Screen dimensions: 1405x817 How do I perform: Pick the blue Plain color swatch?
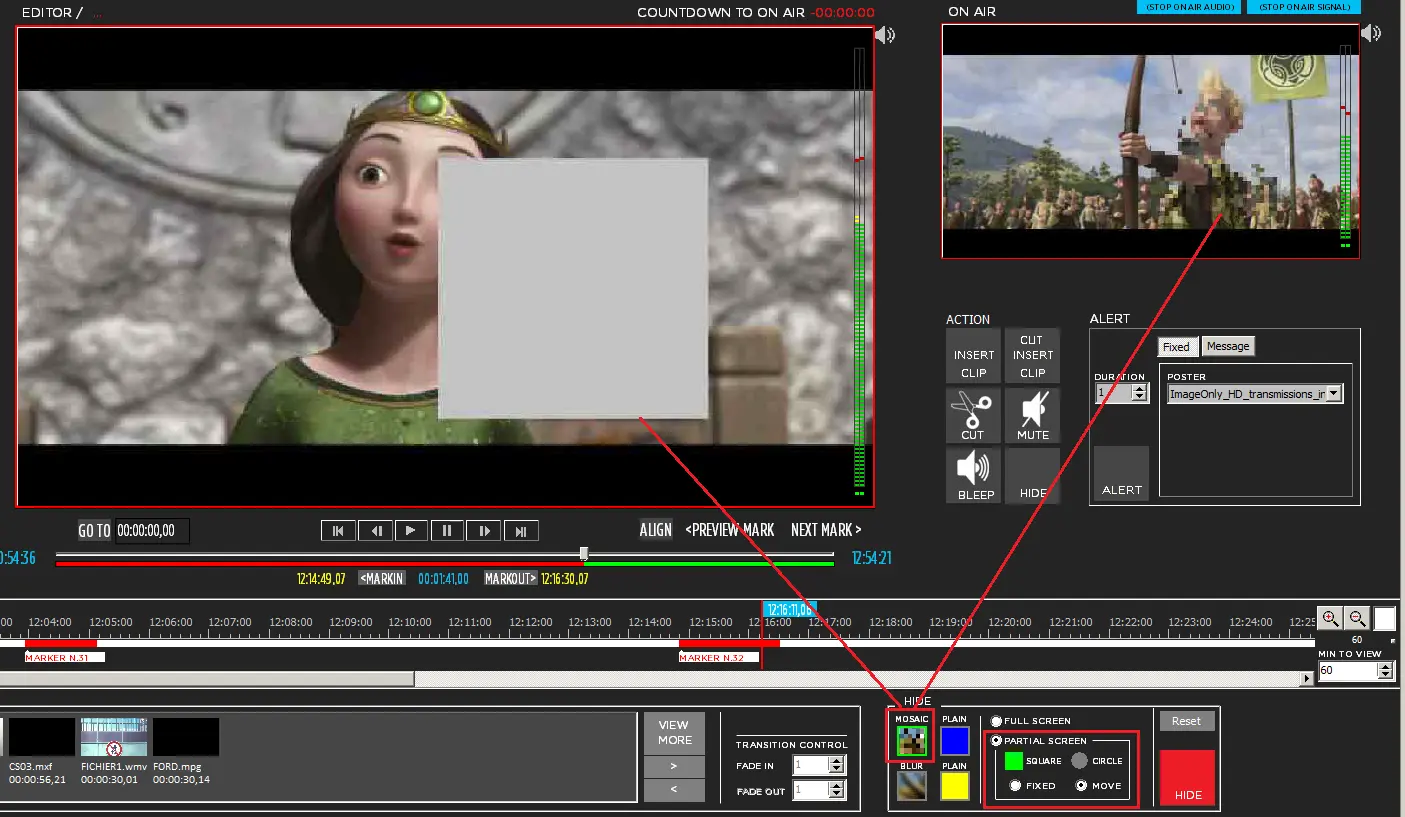point(955,741)
